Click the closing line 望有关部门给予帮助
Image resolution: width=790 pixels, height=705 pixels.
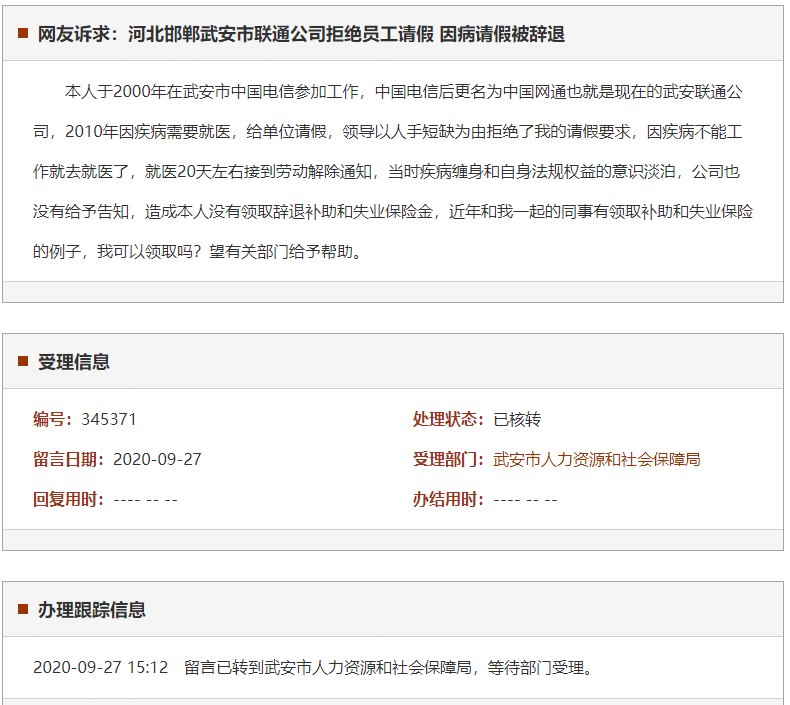click(281, 251)
